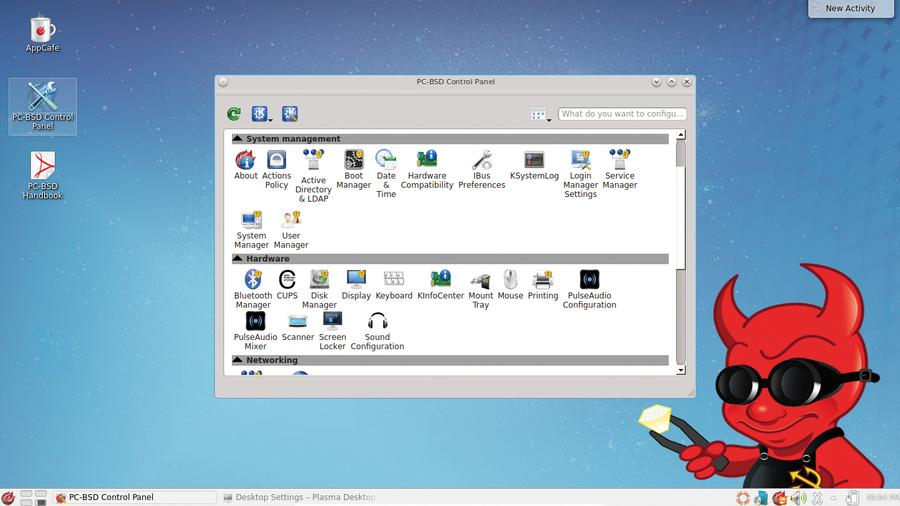
Task: Click the Control Panel window menu button
Action: 223,82
